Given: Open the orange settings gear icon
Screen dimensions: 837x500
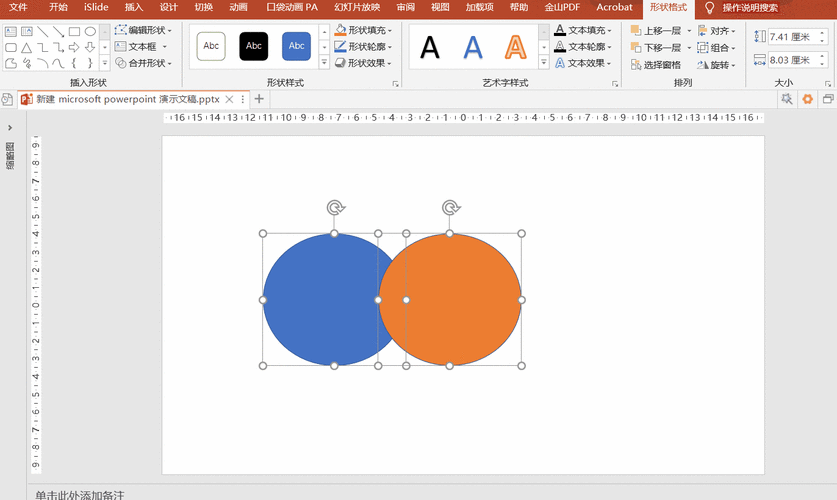Looking at the screenshot, I should [x=807, y=100].
